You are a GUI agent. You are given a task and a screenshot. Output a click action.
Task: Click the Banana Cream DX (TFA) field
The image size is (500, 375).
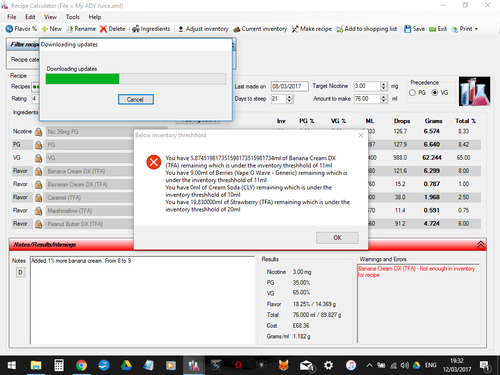90,171
